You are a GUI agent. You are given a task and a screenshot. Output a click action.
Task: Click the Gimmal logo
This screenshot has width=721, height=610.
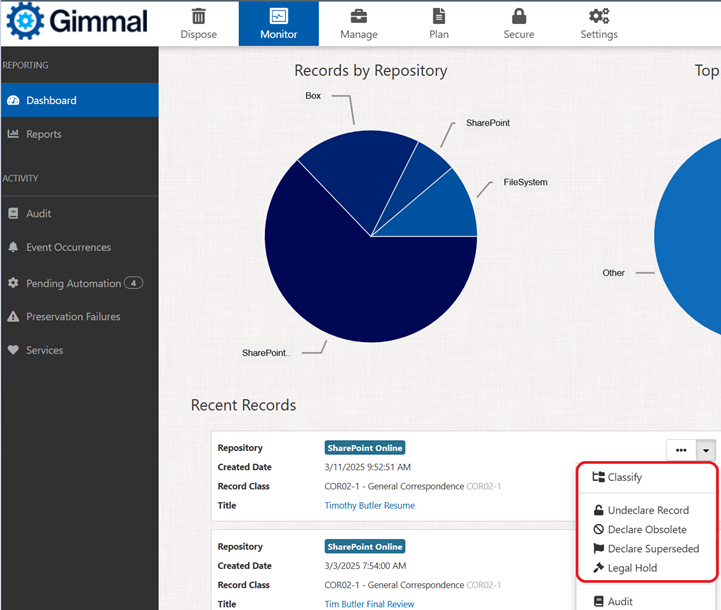tap(77, 22)
